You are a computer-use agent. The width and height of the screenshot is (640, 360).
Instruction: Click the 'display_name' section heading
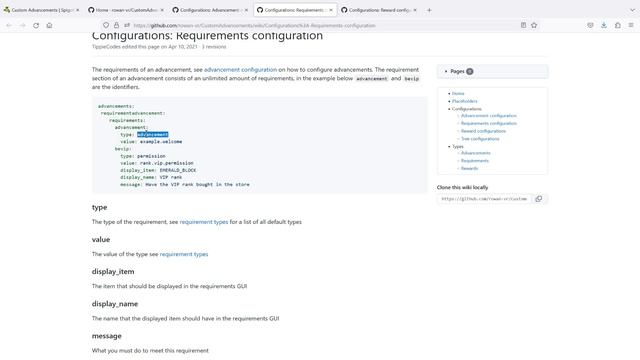point(115,304)
